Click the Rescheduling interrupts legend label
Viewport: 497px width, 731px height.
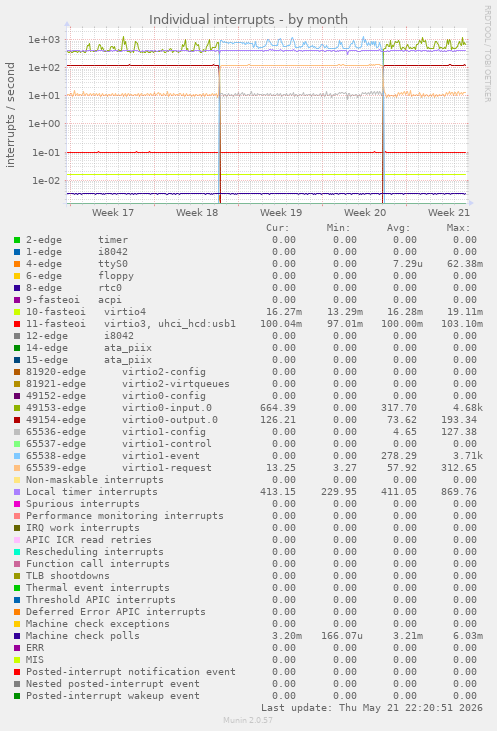(95, 552)
